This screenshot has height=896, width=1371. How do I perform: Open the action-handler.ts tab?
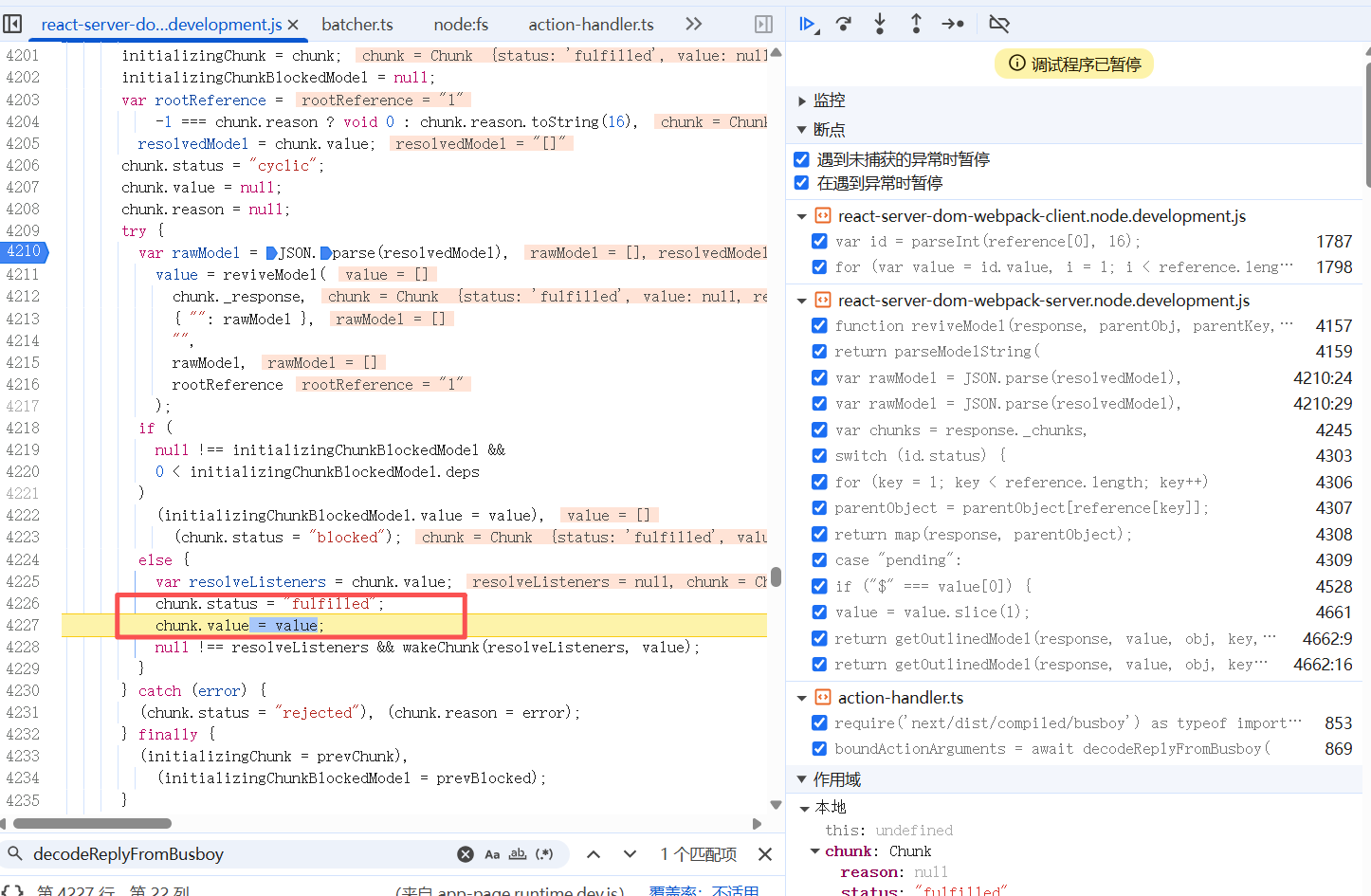point(591,25)
